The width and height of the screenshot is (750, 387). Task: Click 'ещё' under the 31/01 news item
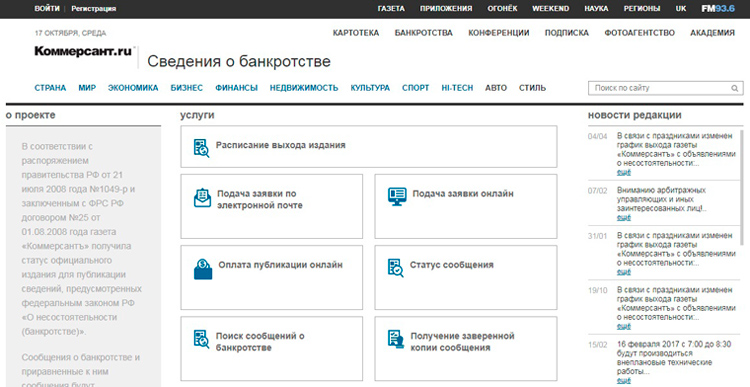[x=624, y=272]
